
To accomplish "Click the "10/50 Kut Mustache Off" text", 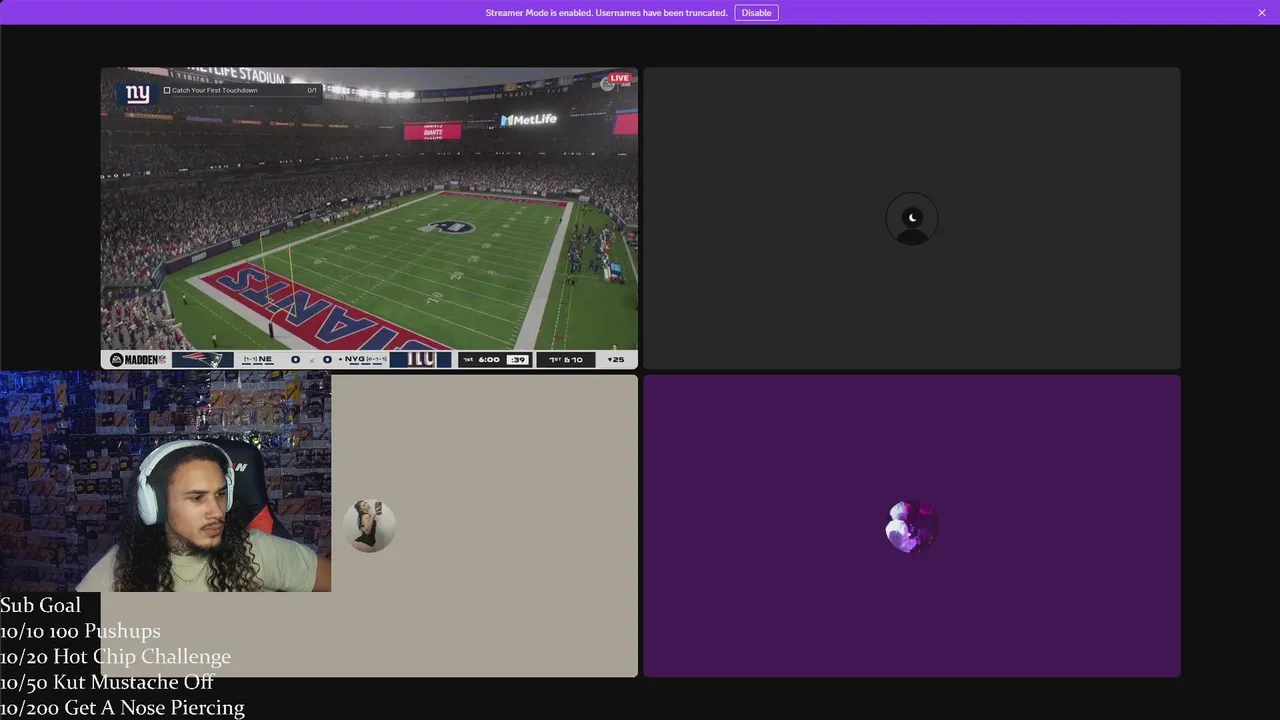I will click(107, 682).
